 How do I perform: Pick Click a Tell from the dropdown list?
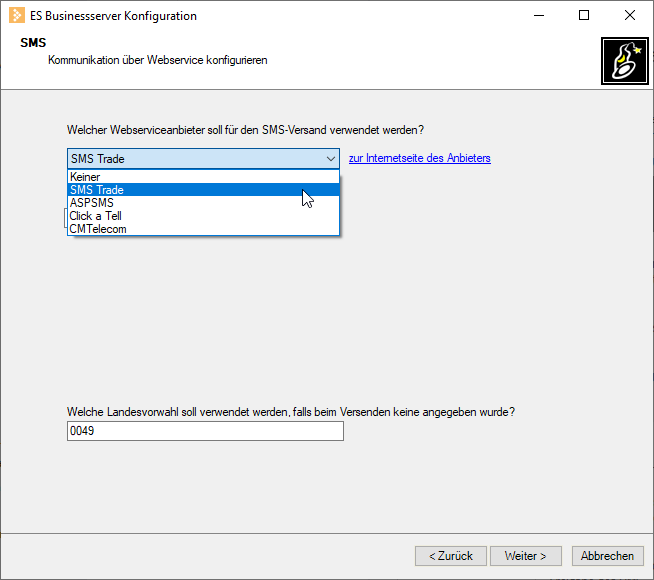click(x=203, y=216)
